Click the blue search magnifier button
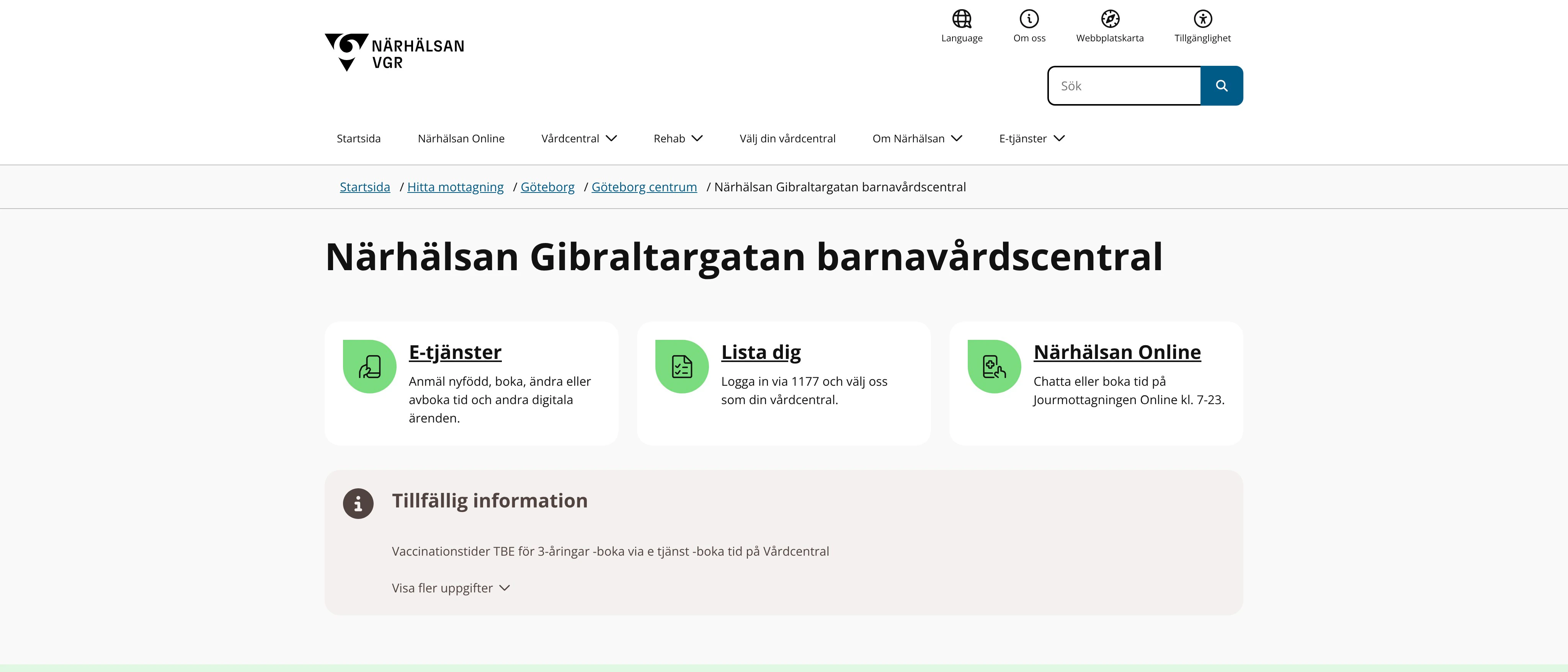Image resolution: width=1568 pixels, height=672 pixels. (1221, 86)
